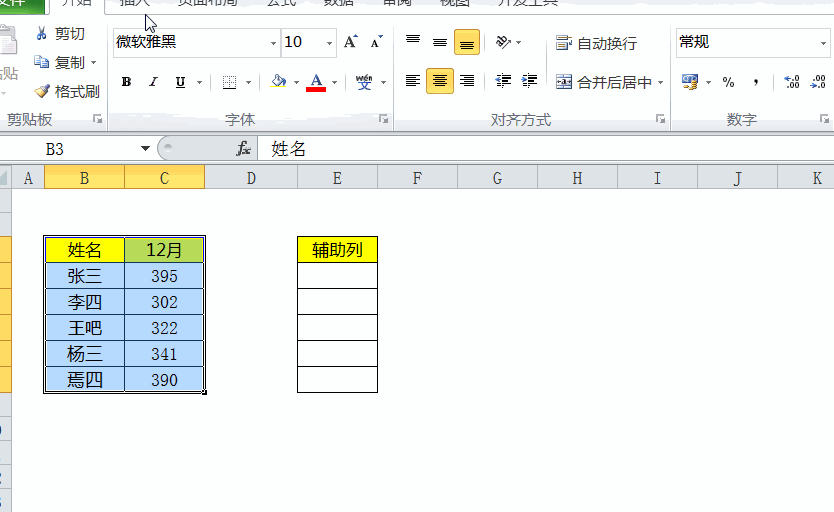Apply red font color A icon

[x=316, y=82]
